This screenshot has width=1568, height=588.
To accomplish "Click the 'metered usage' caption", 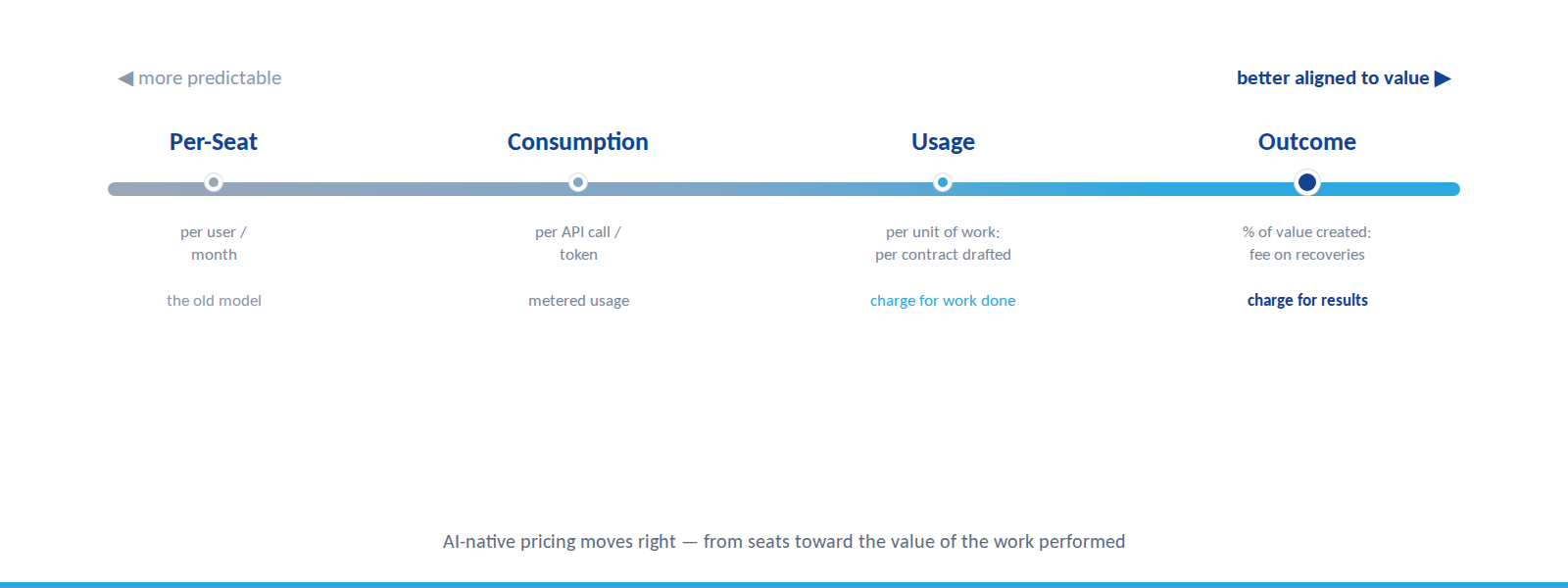I will click(x=578, y=301).
